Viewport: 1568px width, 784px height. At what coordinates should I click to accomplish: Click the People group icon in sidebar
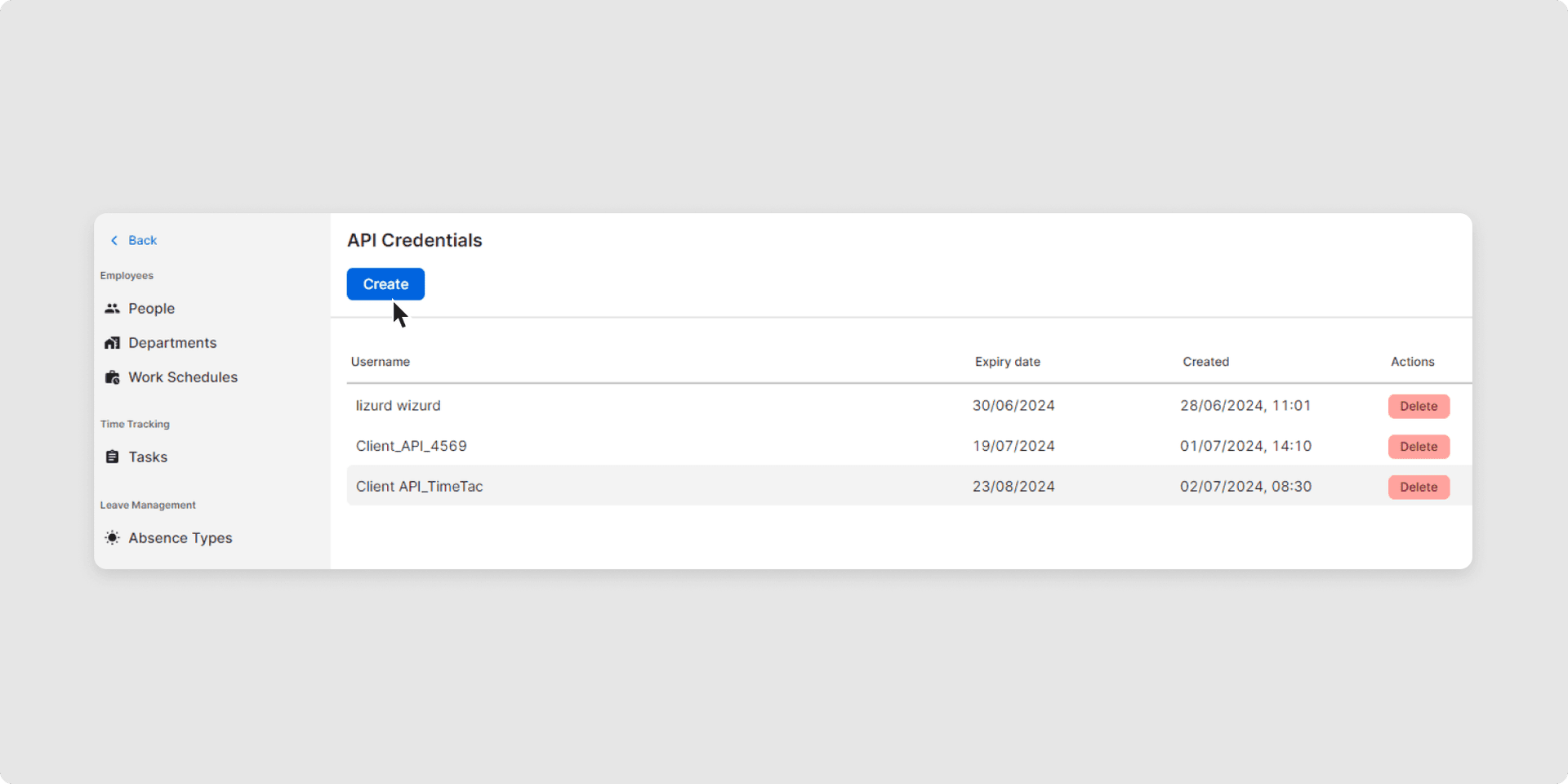click(112, 309)
